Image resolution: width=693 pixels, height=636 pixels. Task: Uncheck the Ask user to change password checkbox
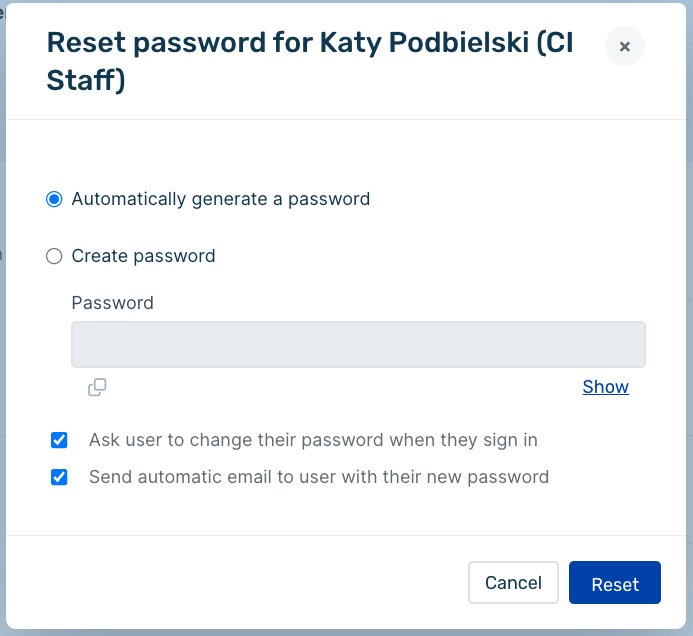59,440
